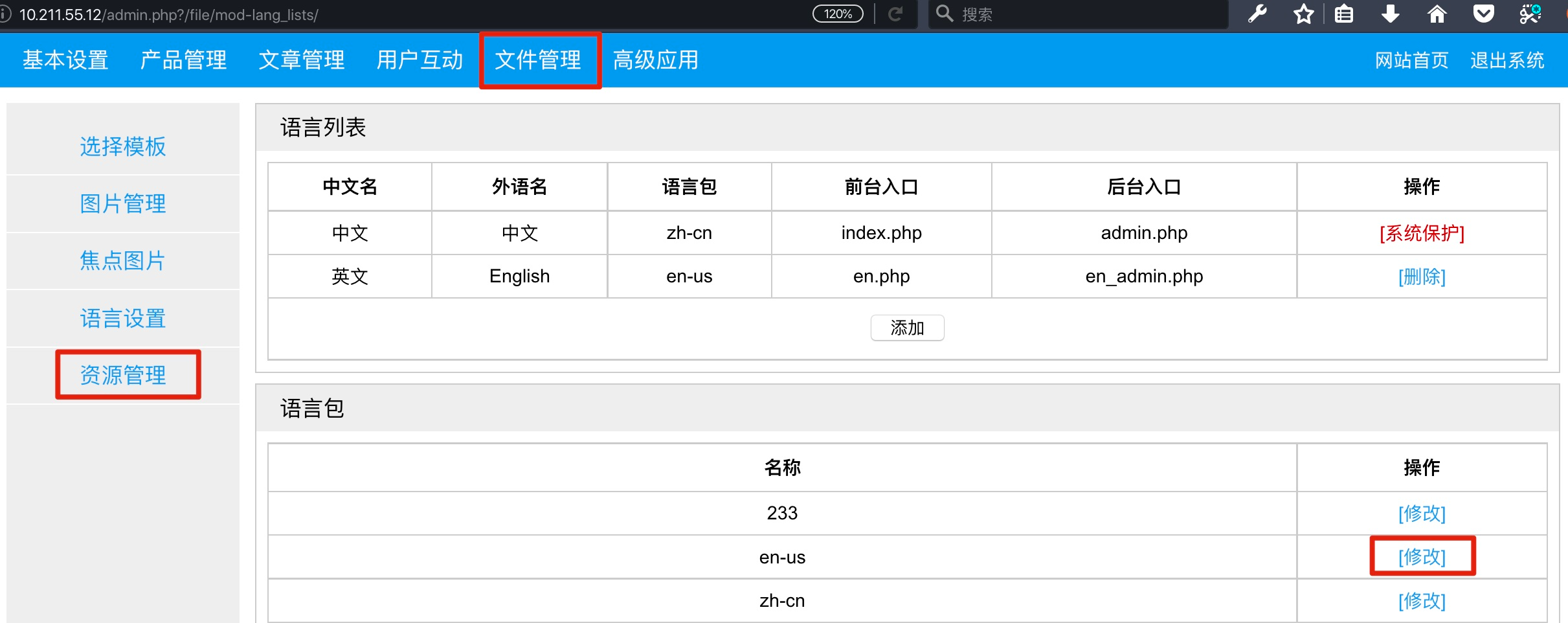Screen dimensions: 1568x623
Task: Click [修改] for language pack en-us
Action: (x=1422, y=557)
